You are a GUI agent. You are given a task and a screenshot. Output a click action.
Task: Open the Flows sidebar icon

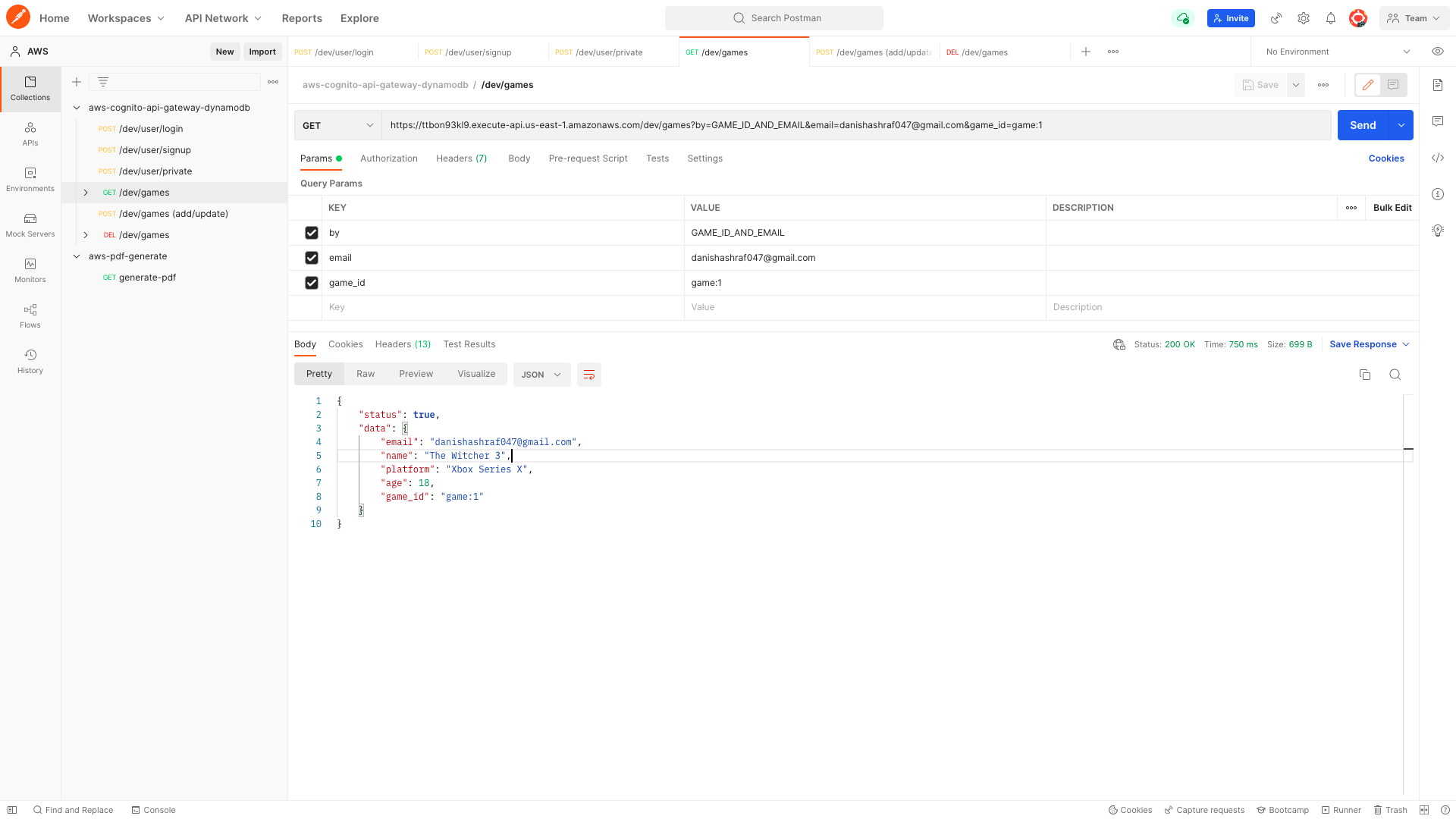pos(30,315)
